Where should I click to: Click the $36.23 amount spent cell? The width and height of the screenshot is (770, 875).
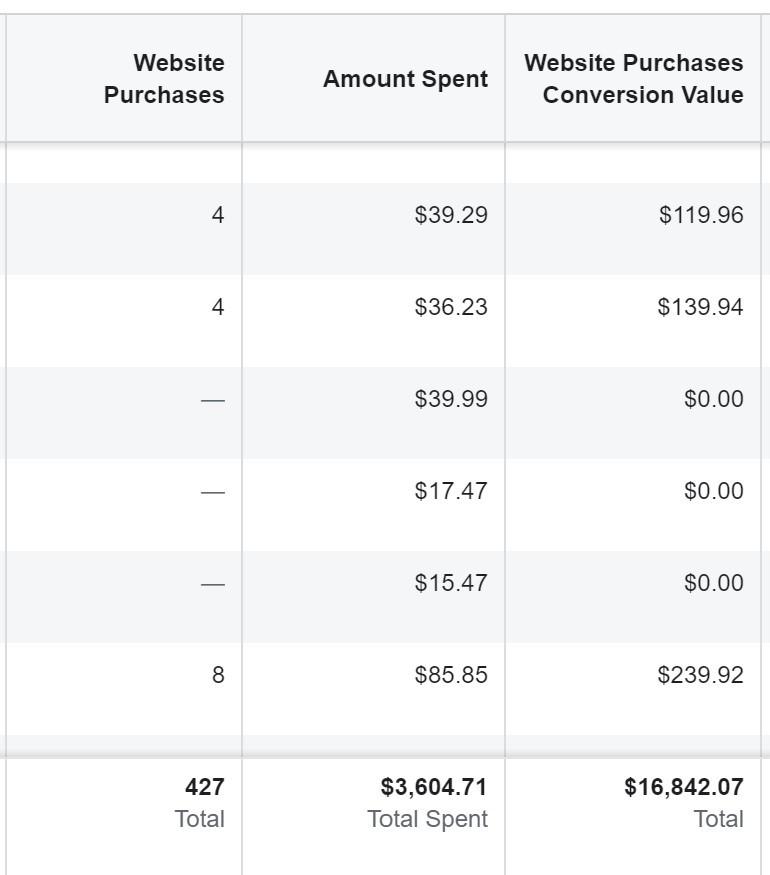point(451,307)
